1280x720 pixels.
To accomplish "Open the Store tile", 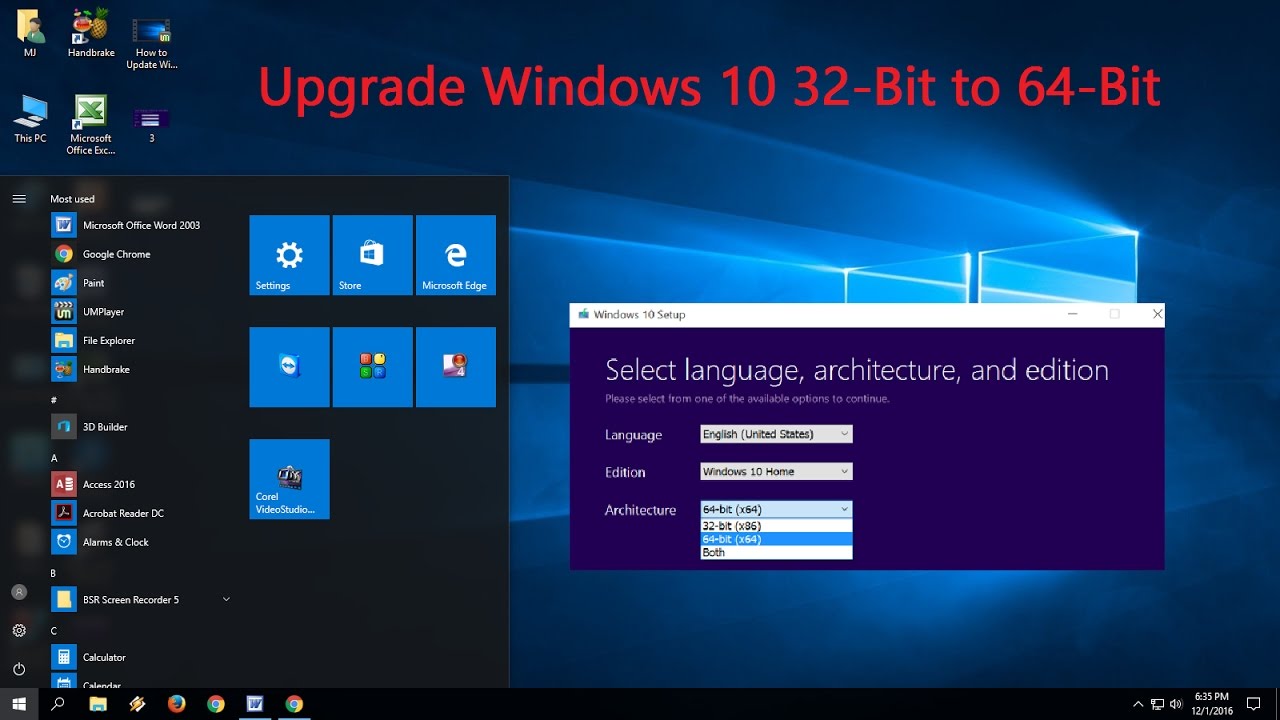I will (x=372, y=255).
